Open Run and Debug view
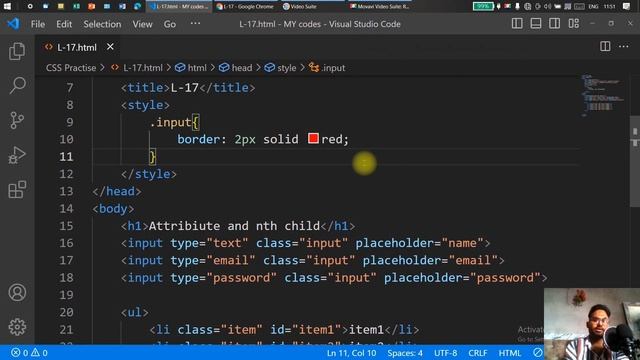Viewport: 640px width, 360px height. click(17, 155)
